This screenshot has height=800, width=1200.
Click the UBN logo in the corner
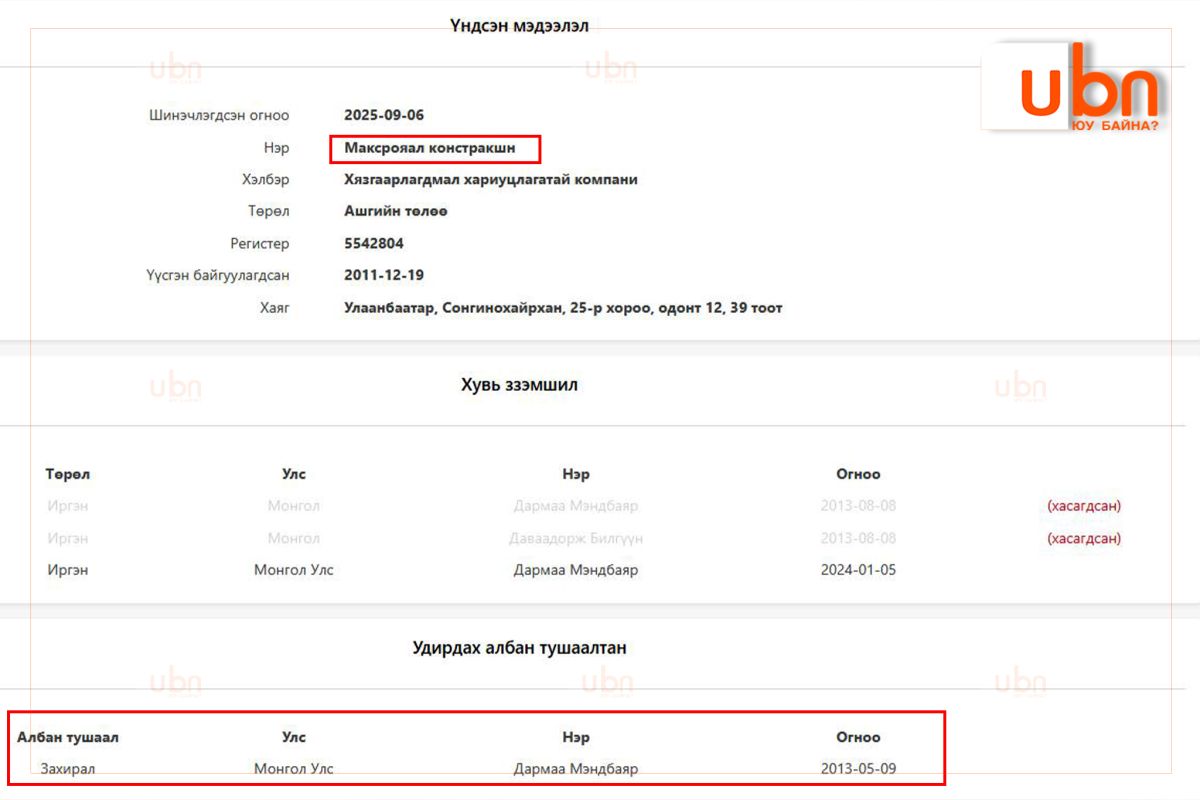1088,88
